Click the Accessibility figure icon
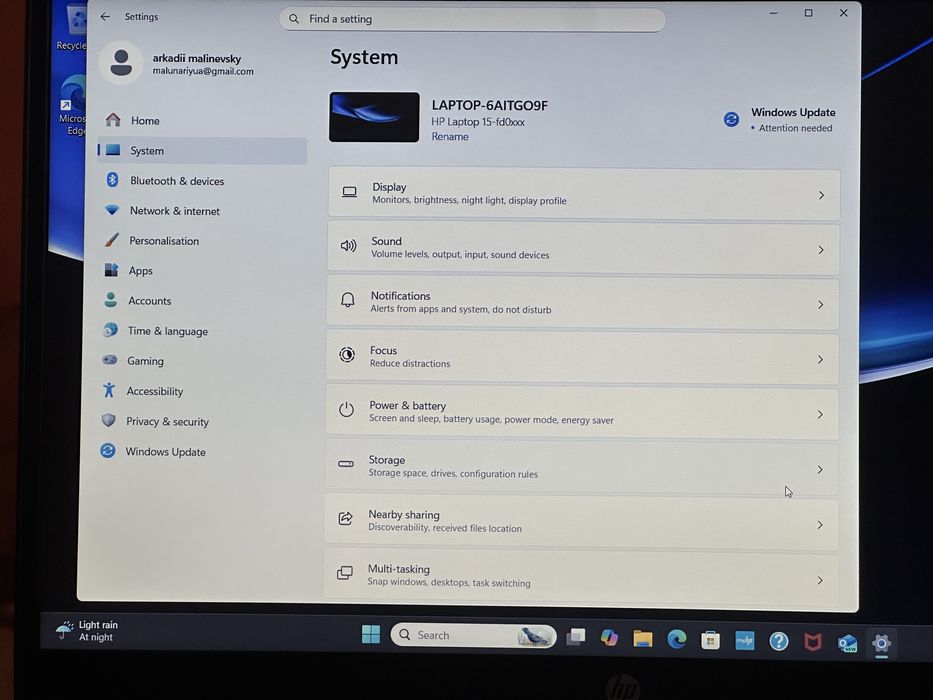Image resolution: width=933 pixels, height=700 pixels. click(108, 390)
